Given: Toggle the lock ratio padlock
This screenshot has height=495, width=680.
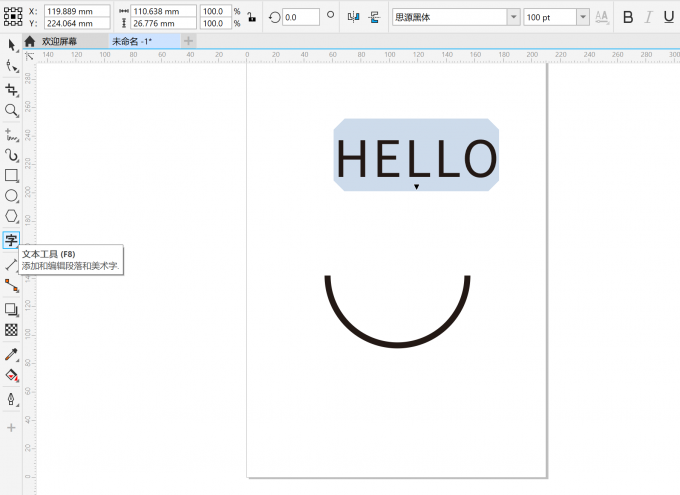Looking at the screenshot, I should (252, 17).
